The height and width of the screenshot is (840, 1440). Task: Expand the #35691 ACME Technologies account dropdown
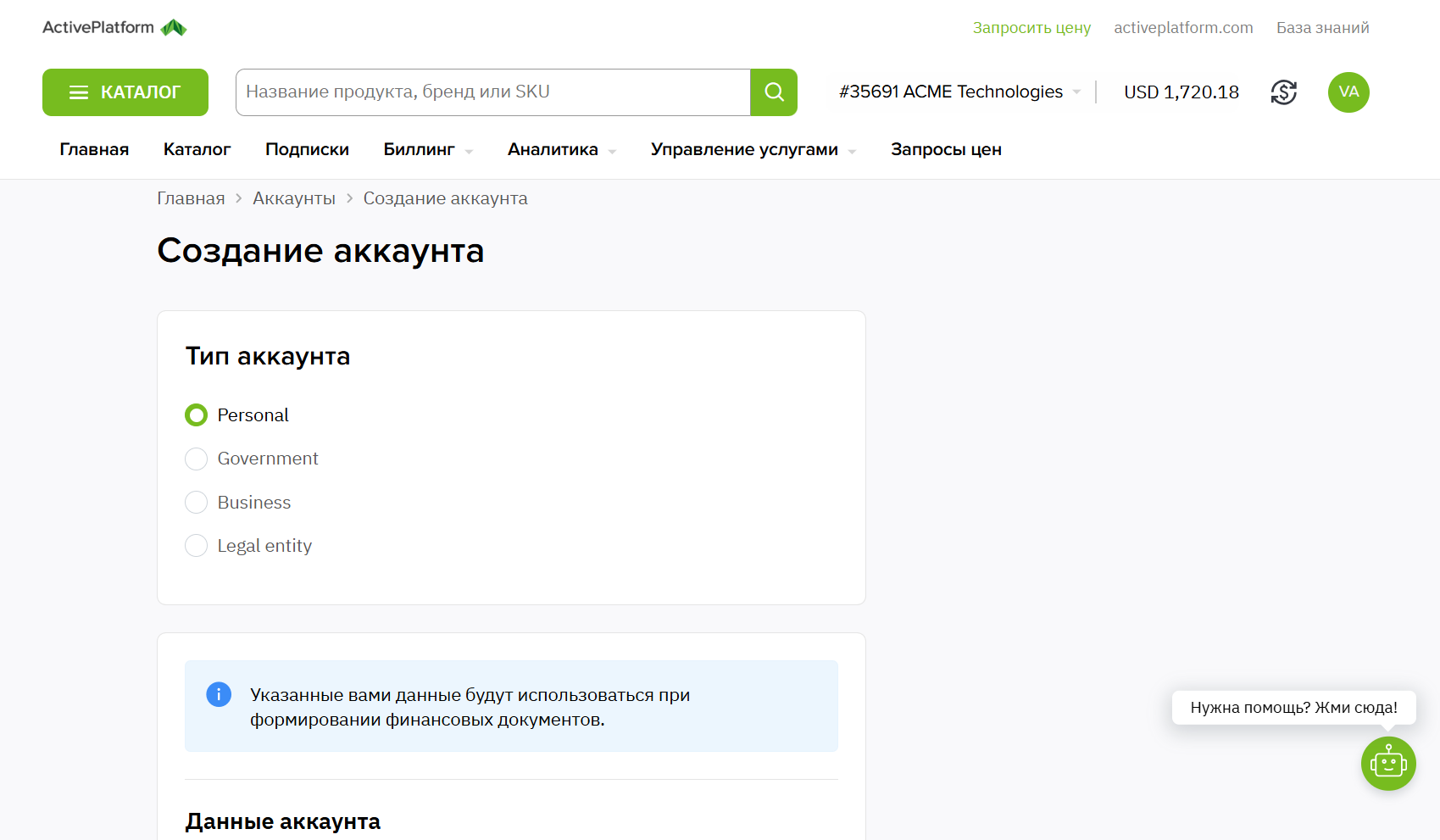tap(959, 92)
